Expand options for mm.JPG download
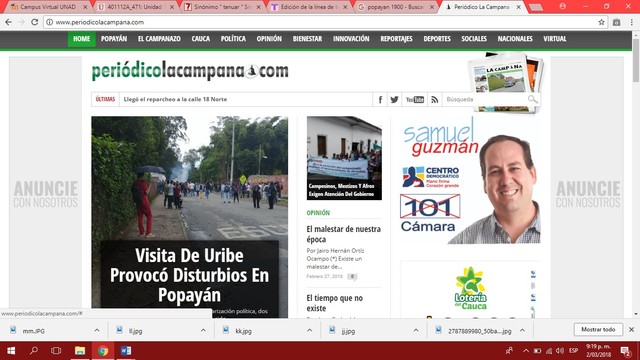Image resolution: width=640 pixels, height=360 pixels. pos(97,330)
